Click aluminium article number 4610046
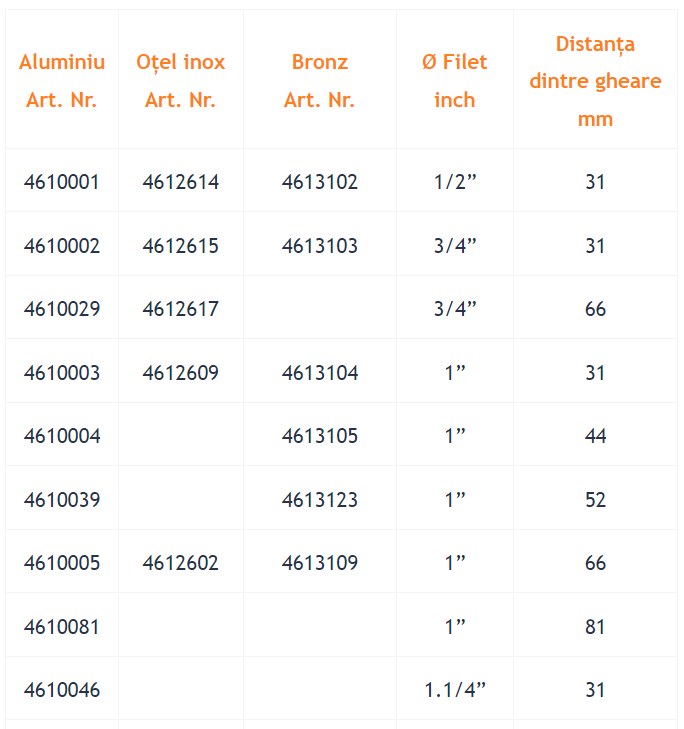 pos(62,689)
